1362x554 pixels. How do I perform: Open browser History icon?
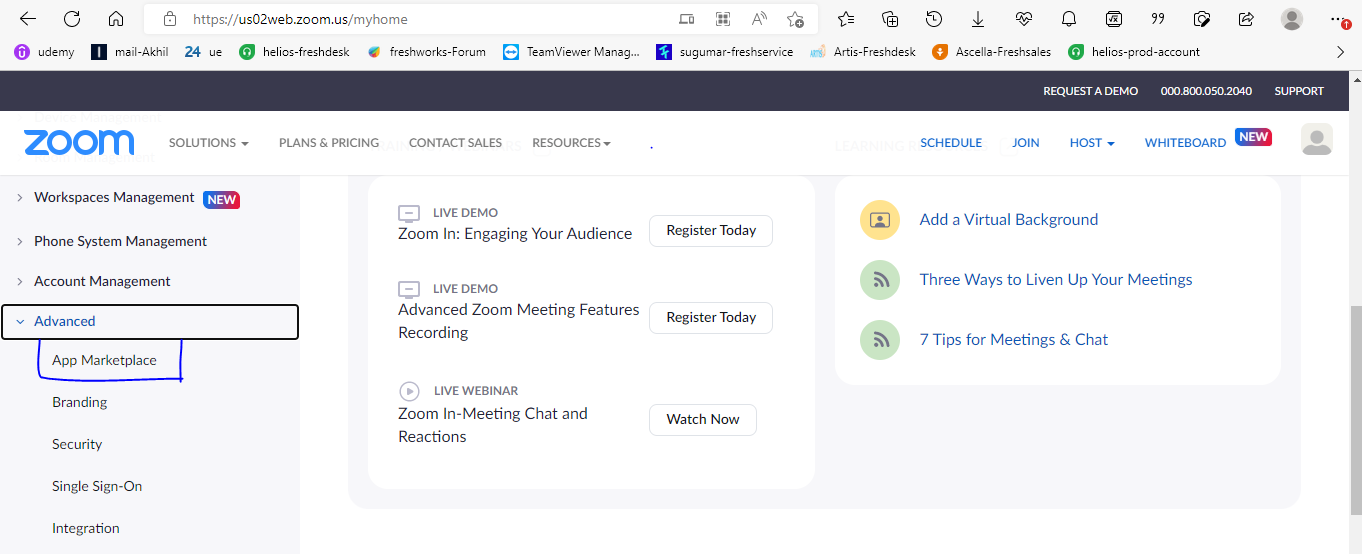934,19
